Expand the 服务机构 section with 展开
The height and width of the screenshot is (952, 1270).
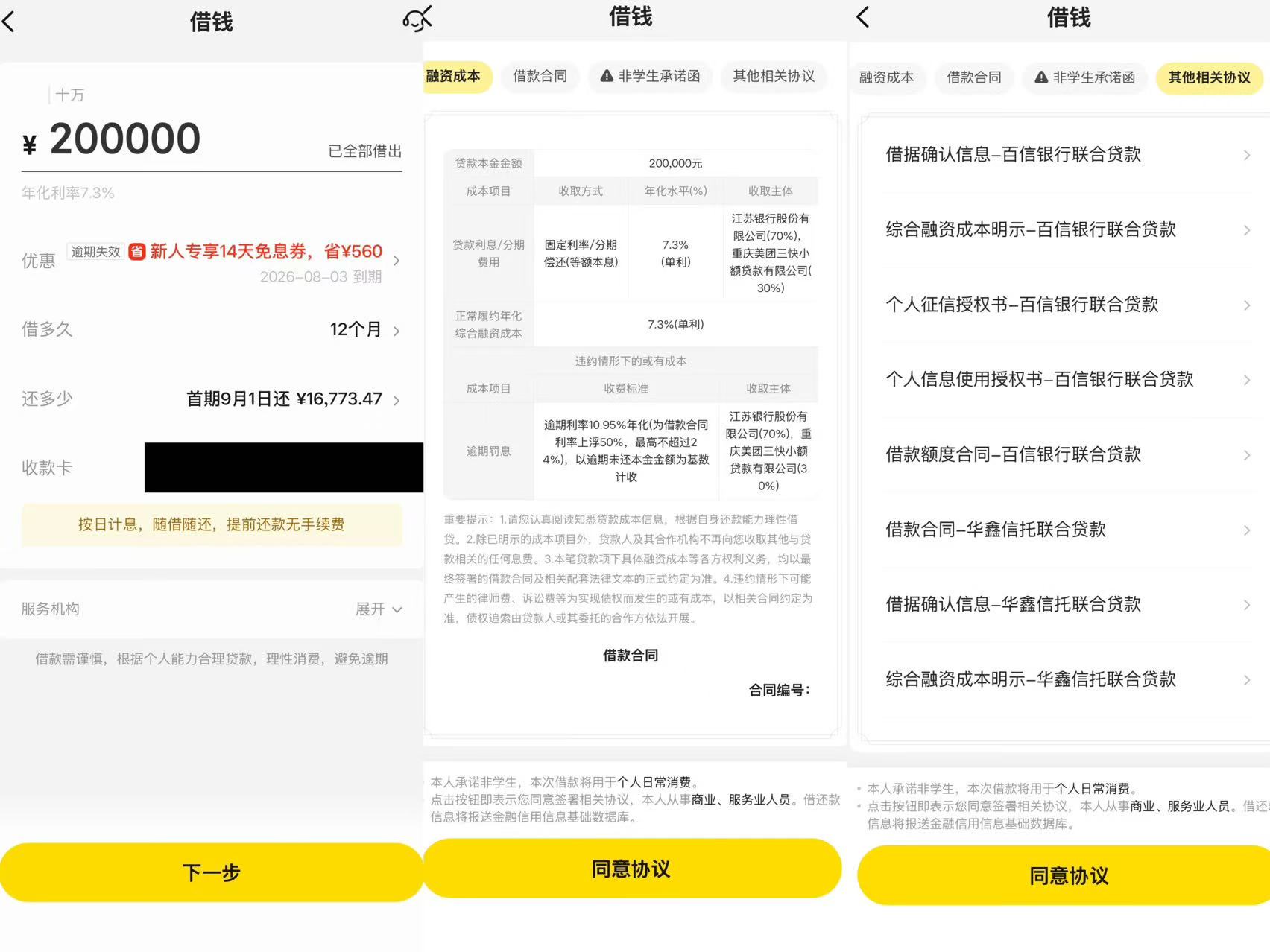click(379, 609)
